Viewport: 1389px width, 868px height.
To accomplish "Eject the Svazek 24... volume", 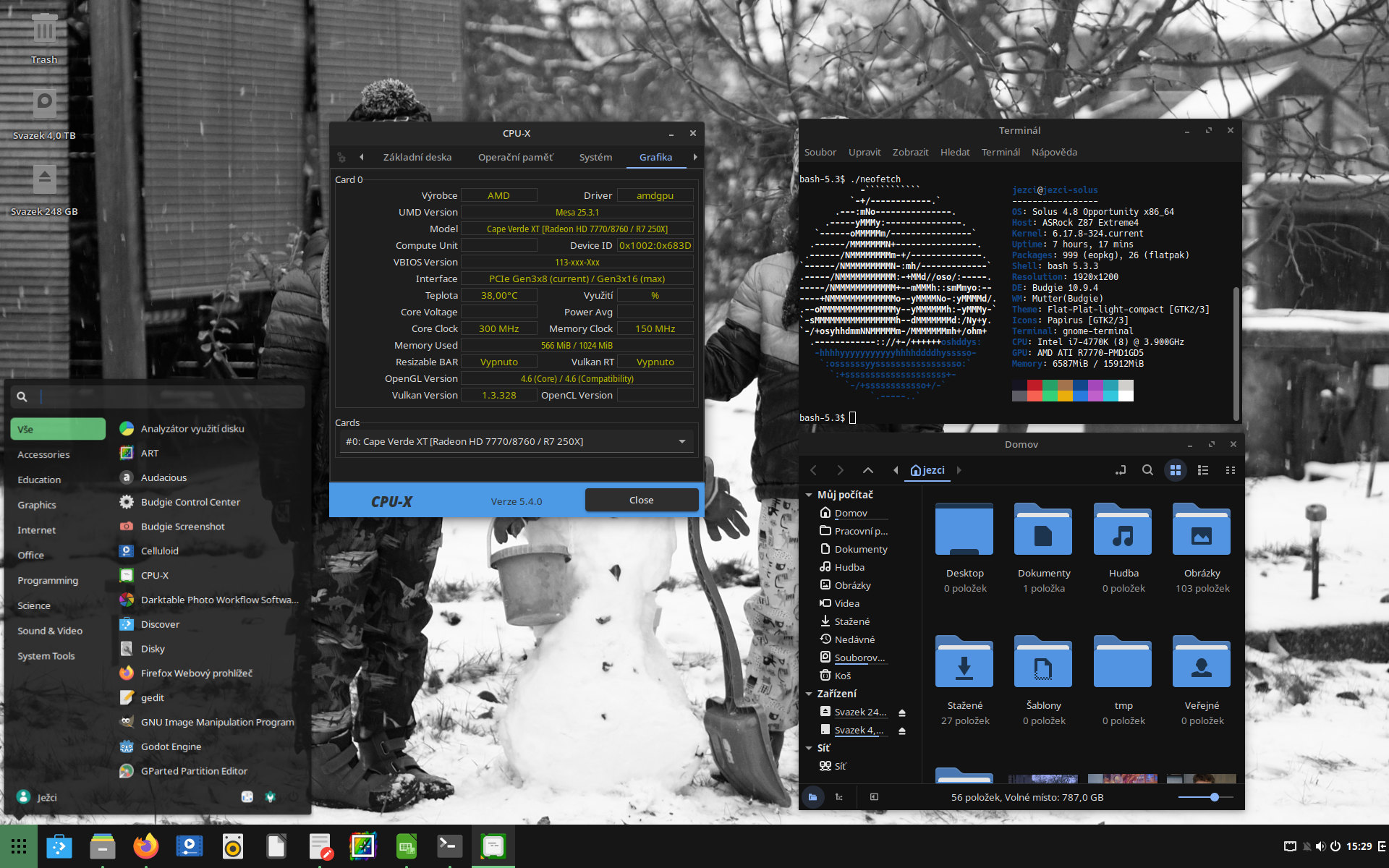I will [902, 712].
